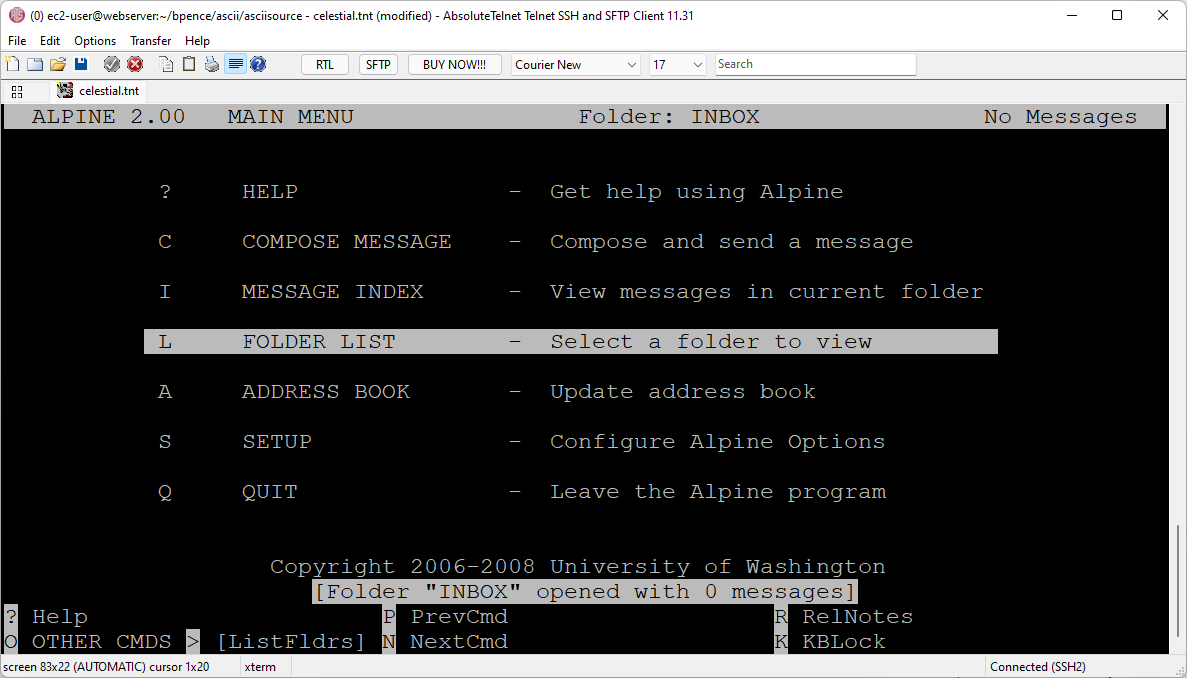
Task: Open the Courier New font dropdown
Action: (x=576, y=64)
